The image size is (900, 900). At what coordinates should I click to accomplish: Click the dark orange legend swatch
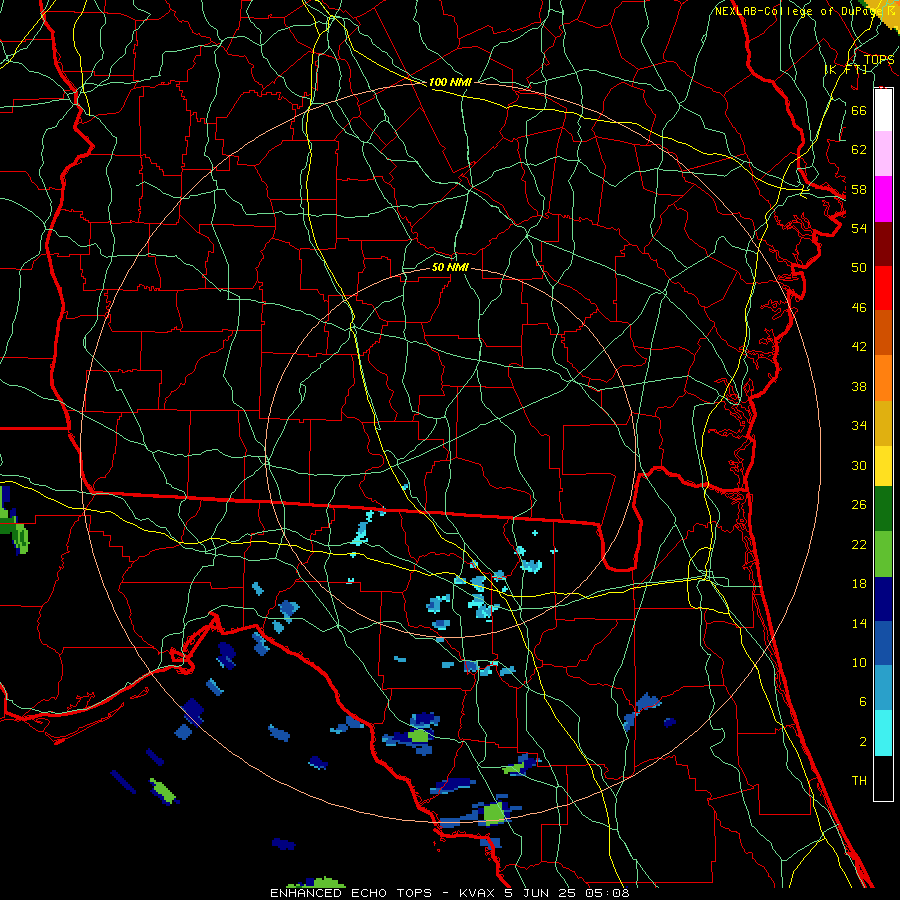point(883,332)
